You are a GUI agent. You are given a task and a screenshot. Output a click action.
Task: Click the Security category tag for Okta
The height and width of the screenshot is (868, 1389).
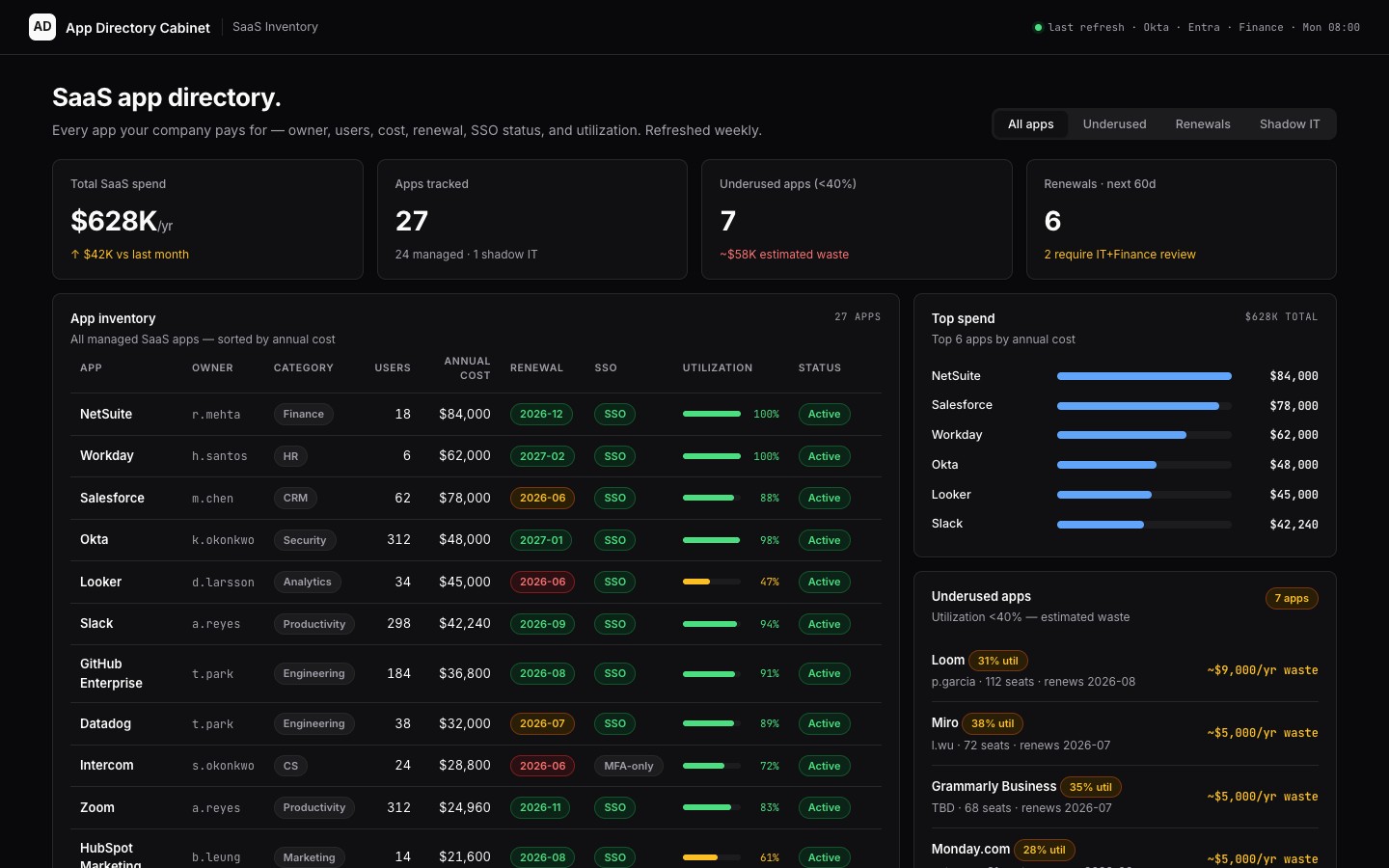305,540
